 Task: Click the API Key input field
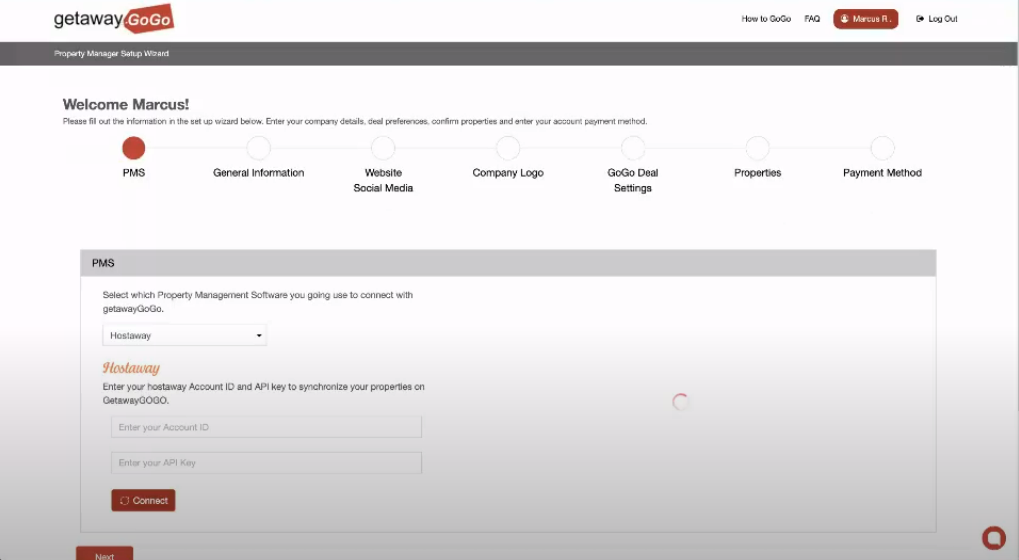pos(266,463)
